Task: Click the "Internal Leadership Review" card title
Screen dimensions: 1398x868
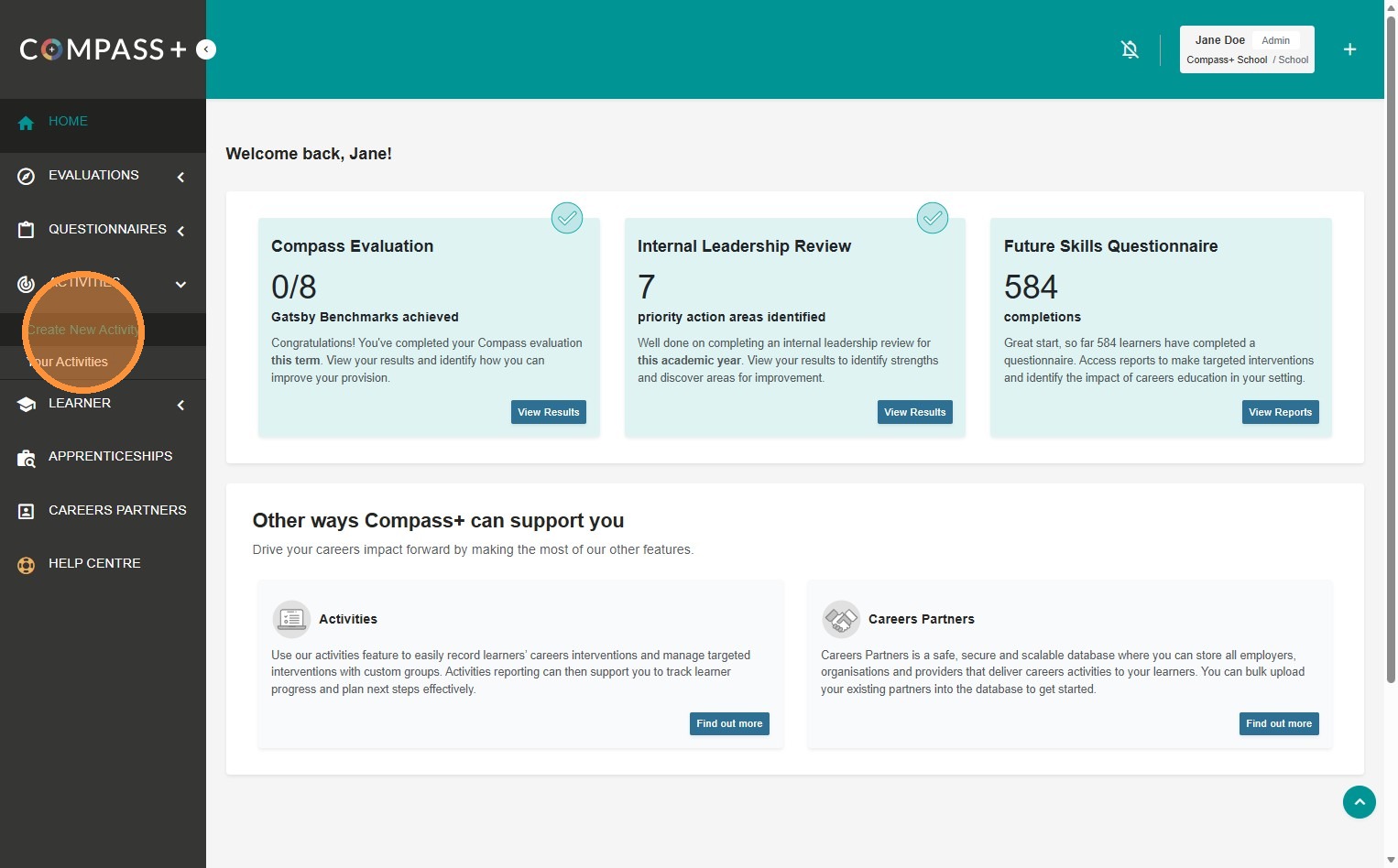Action: click(744, 246)
